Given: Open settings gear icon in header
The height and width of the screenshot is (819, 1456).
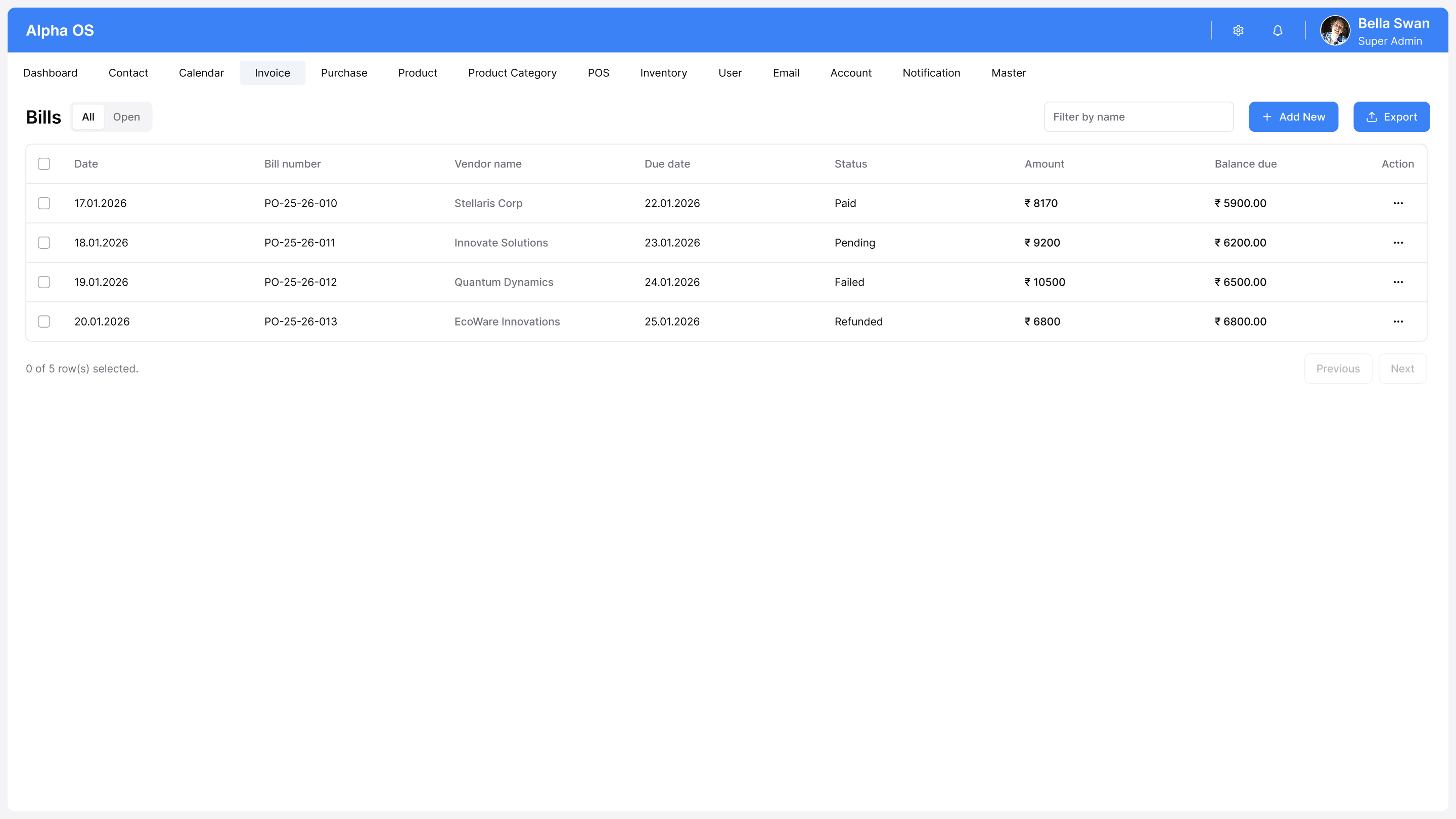Looking at the screenshot, I should point(1238,30).
